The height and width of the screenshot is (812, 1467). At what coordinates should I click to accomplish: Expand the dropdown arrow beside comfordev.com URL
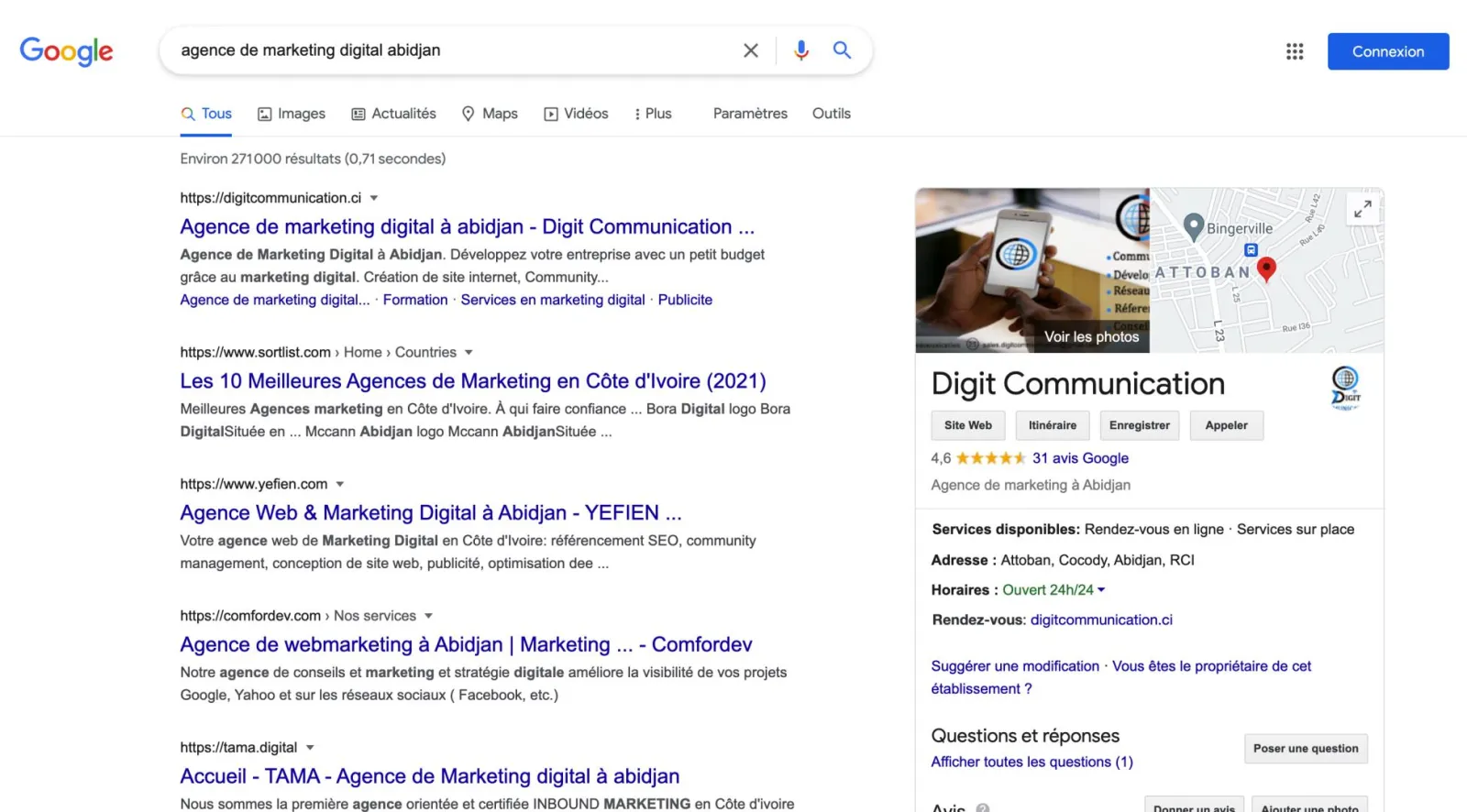(428, 616)
